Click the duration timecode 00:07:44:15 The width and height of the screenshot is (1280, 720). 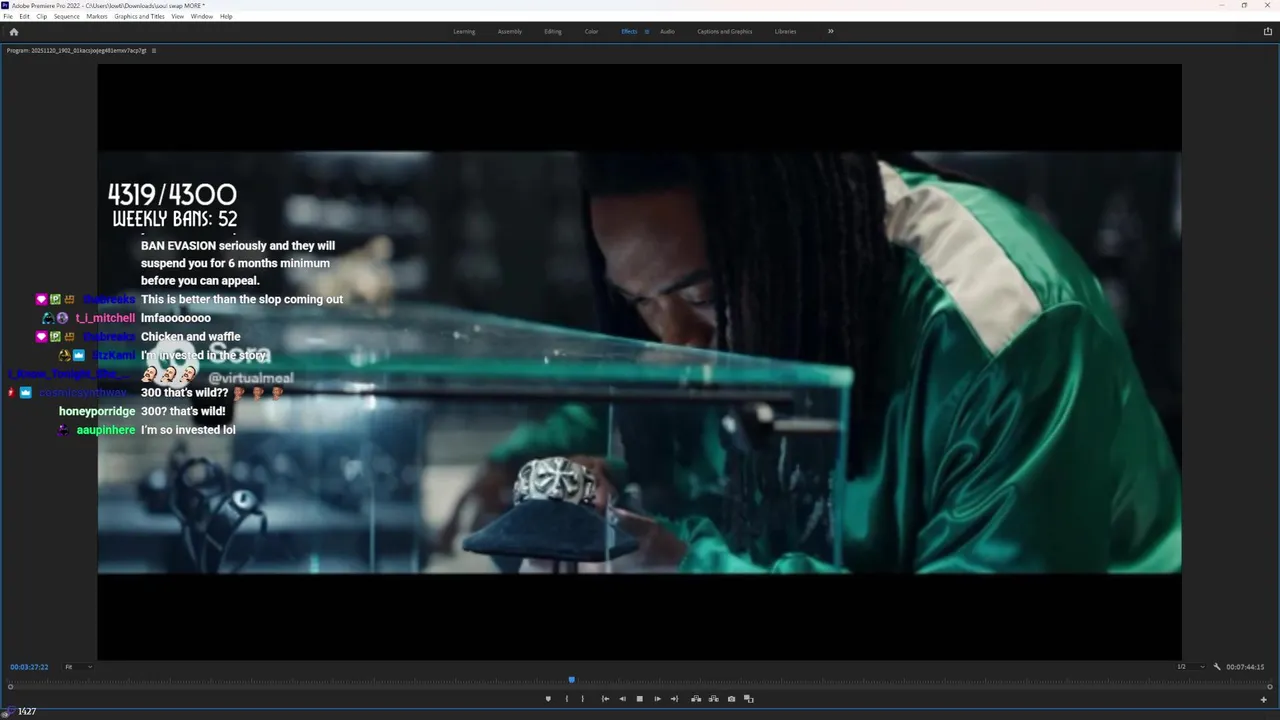(1245, 667)
